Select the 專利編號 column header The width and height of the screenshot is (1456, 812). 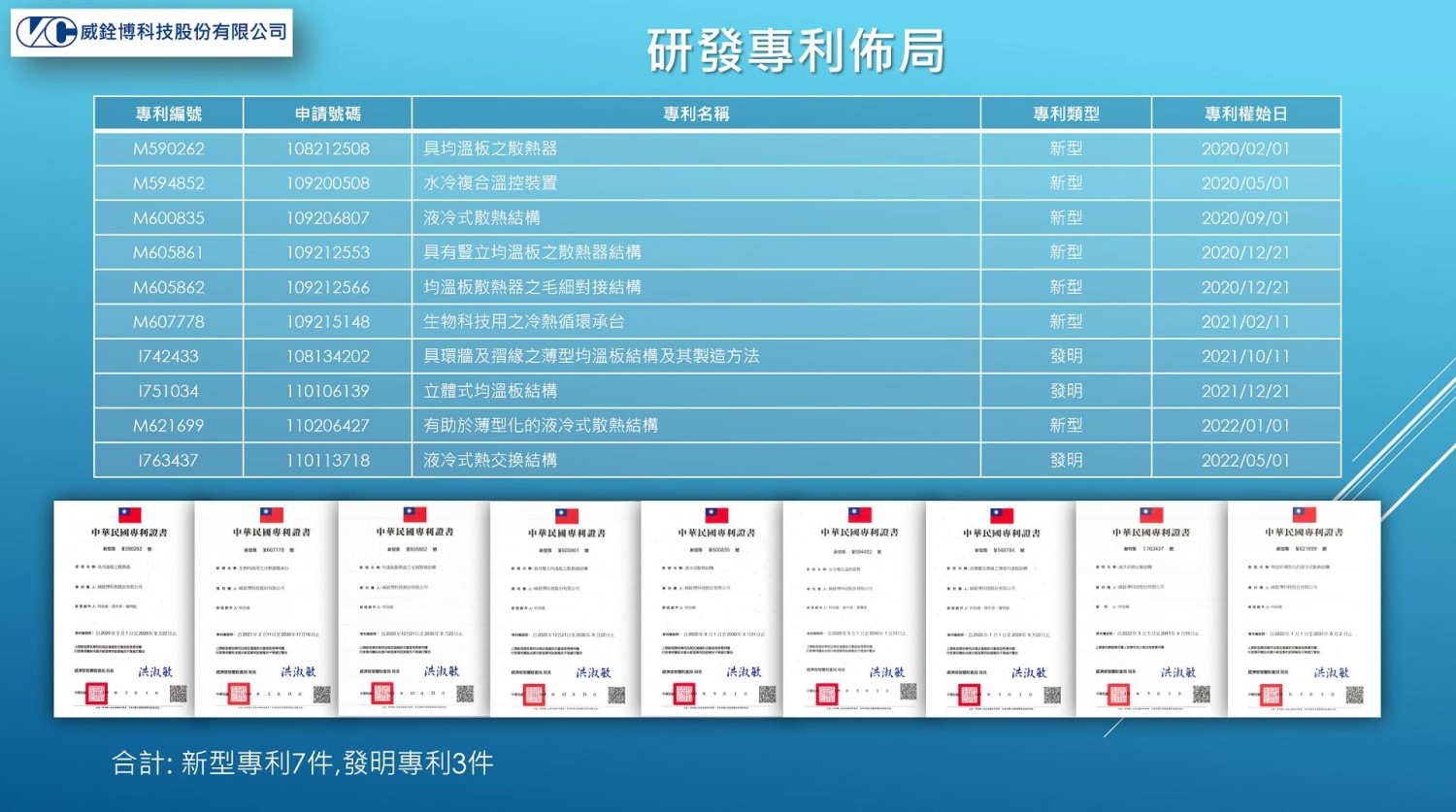168,114
